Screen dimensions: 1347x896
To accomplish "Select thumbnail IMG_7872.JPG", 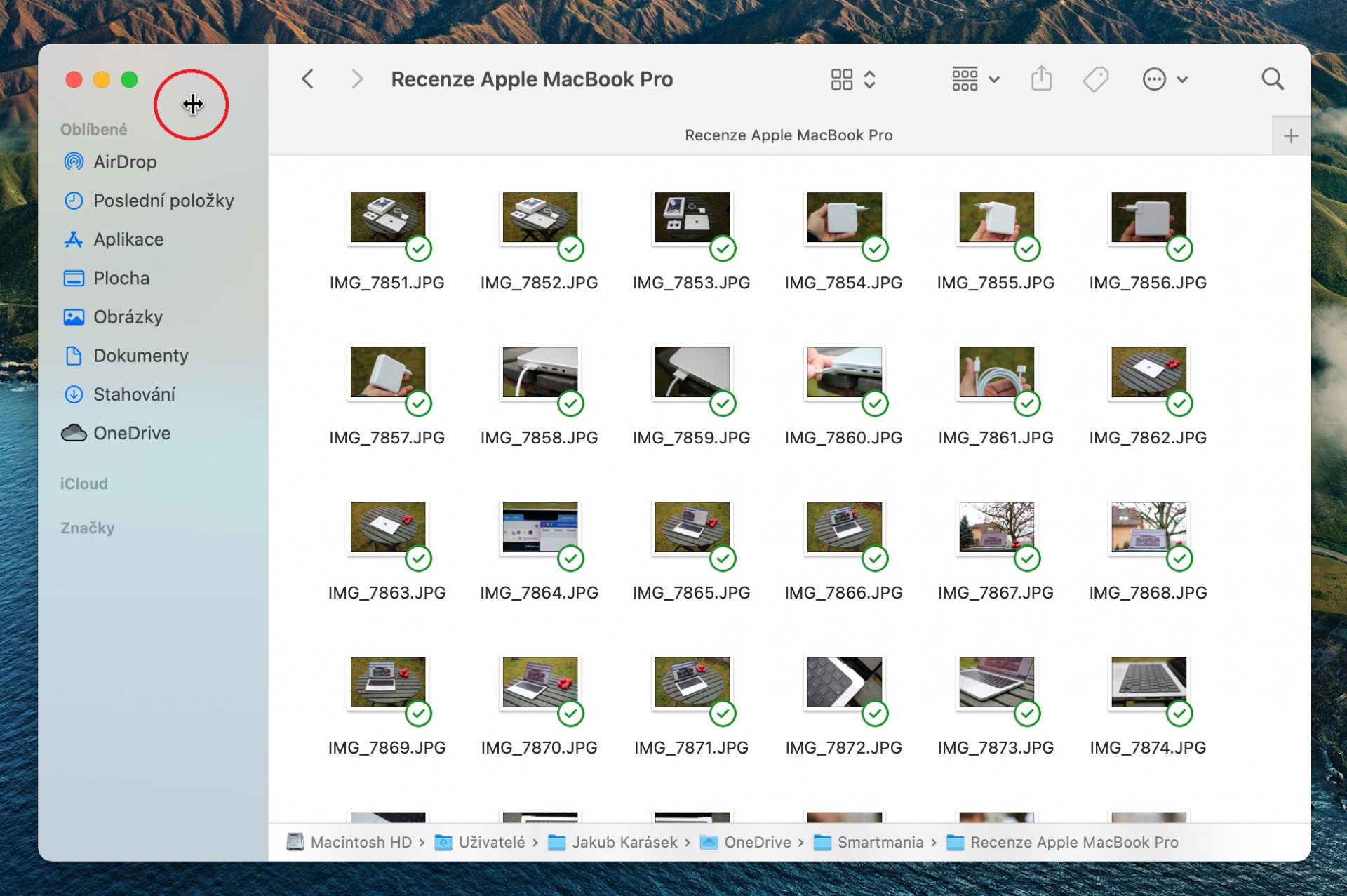I will tap(844, 682).
